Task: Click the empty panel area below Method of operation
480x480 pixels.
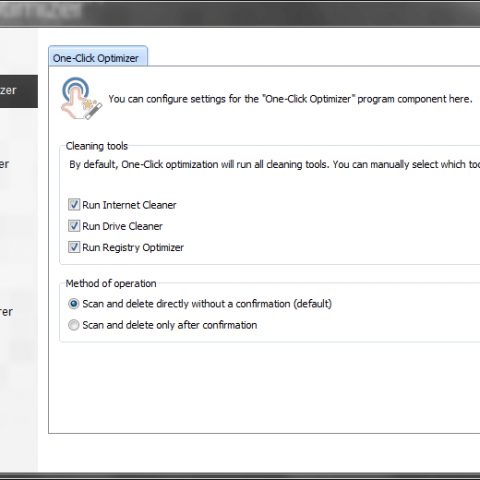Action: [263, 388]
